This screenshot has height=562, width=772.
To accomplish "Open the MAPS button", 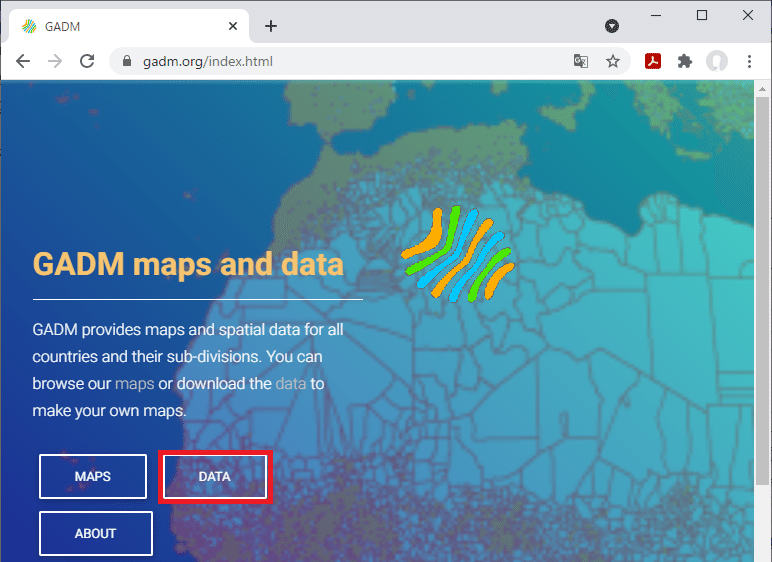I will [93, 476].
